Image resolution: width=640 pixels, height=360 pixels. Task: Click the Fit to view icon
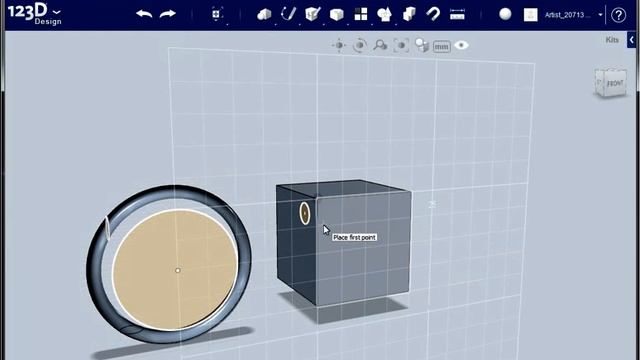click(401, 45)
